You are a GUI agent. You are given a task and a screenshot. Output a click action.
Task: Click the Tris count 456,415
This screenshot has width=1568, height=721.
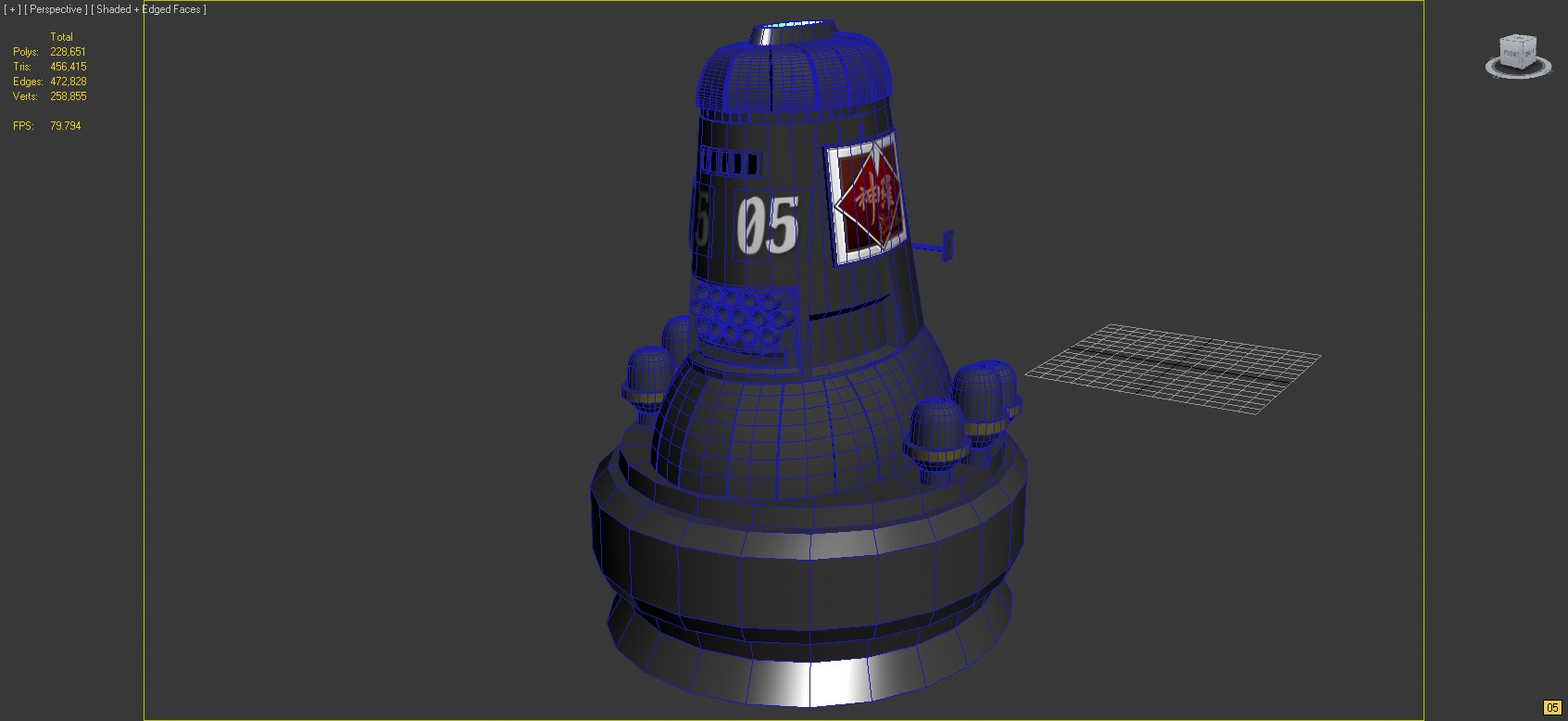[x=68, y=67]
